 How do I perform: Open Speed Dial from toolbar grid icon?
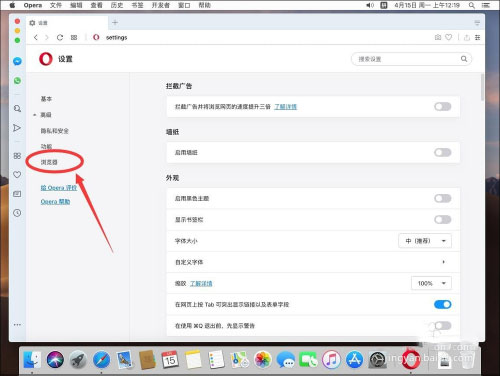74,37
